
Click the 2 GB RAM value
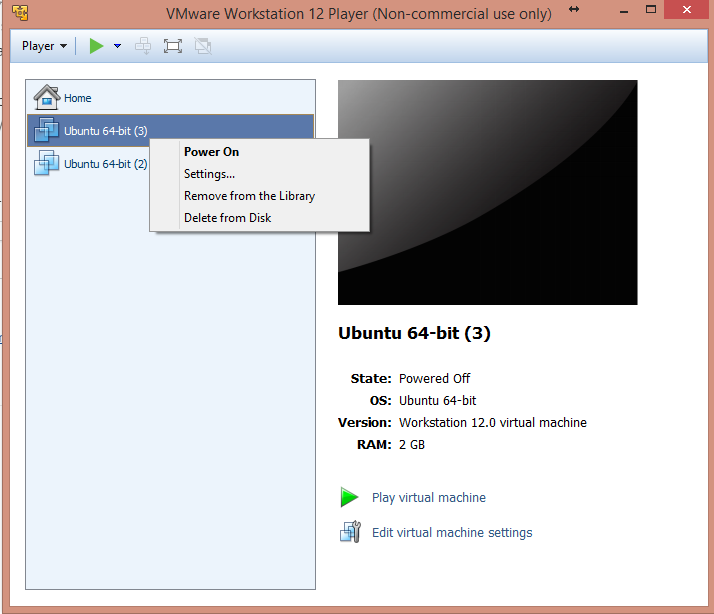[412, 445]
